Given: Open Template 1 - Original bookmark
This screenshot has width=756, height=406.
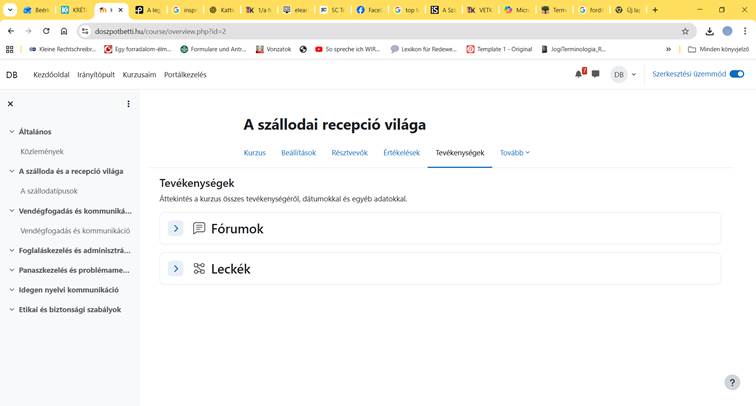Looking at the screenshot, I should pyautogui.click(x=499, y=49).
